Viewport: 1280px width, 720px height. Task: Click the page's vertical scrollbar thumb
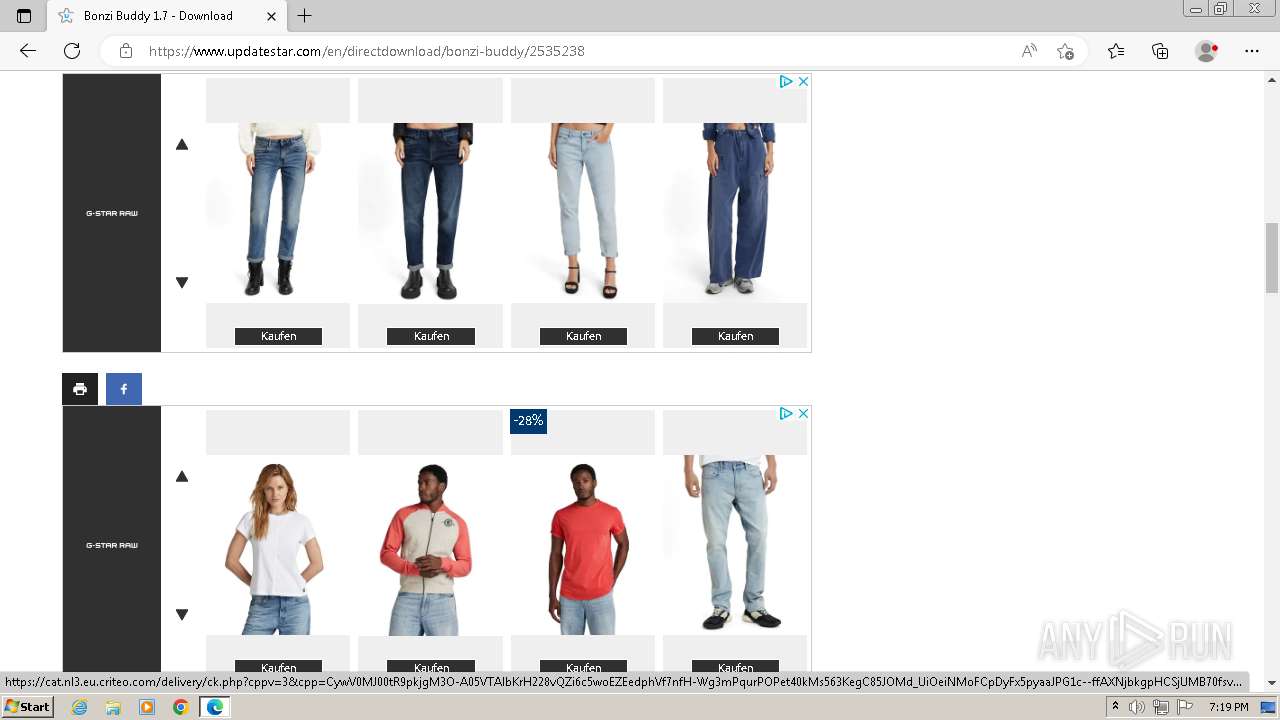point(1272,257)
